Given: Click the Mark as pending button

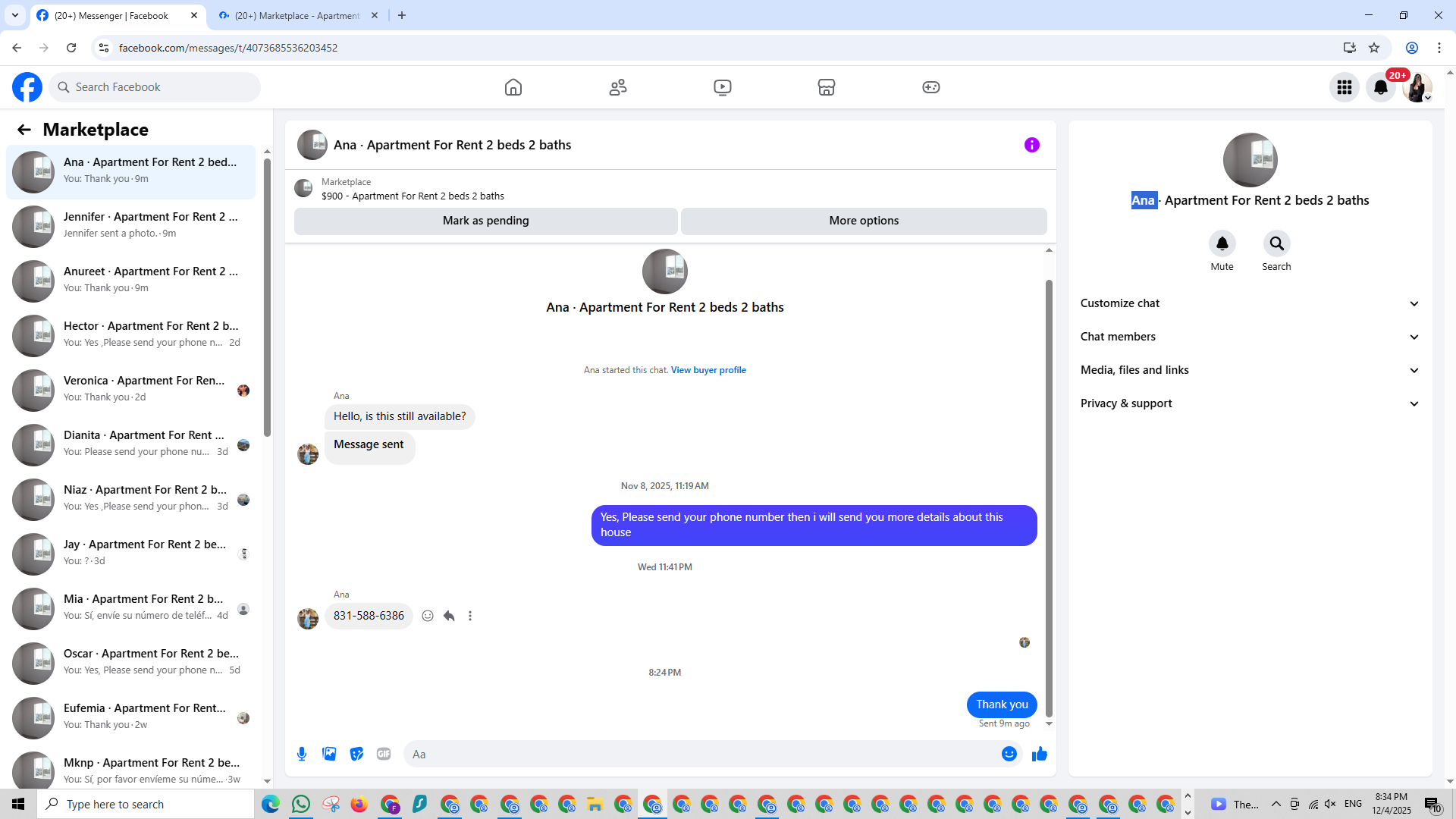Looking at the screenshot, I should tap(485, 221).
